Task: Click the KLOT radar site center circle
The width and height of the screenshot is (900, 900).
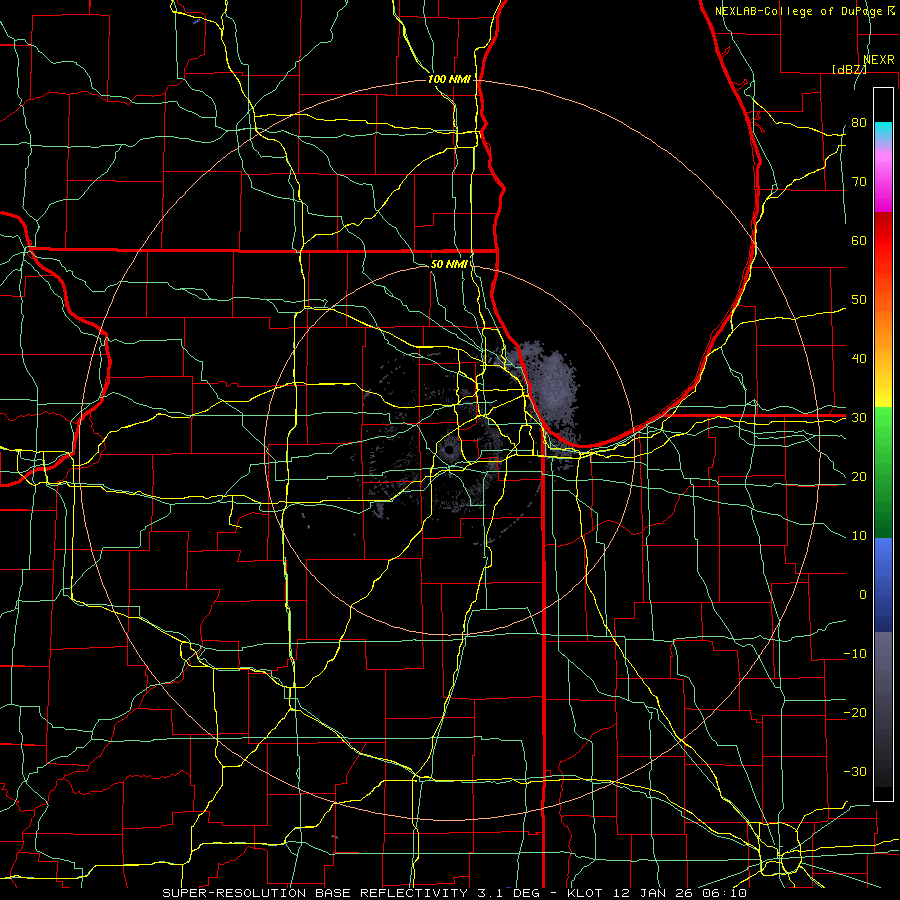Action: tap(448, 450)
